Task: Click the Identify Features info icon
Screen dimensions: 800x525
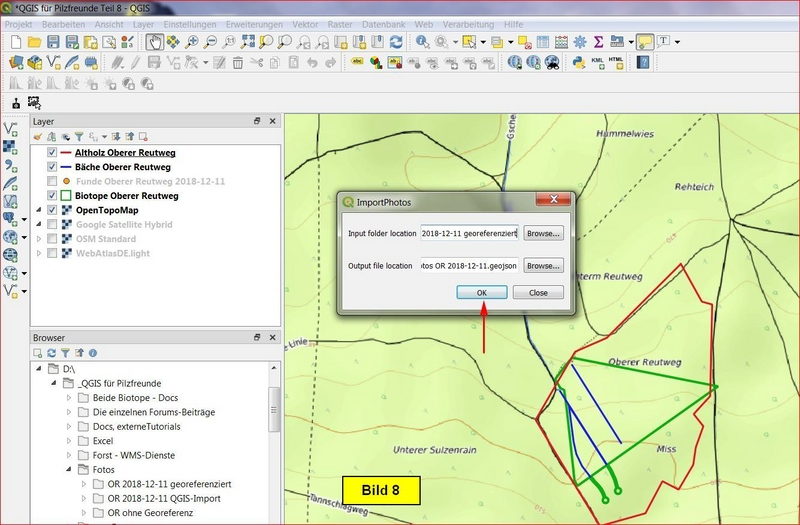Action: click(x=423, y=42)
